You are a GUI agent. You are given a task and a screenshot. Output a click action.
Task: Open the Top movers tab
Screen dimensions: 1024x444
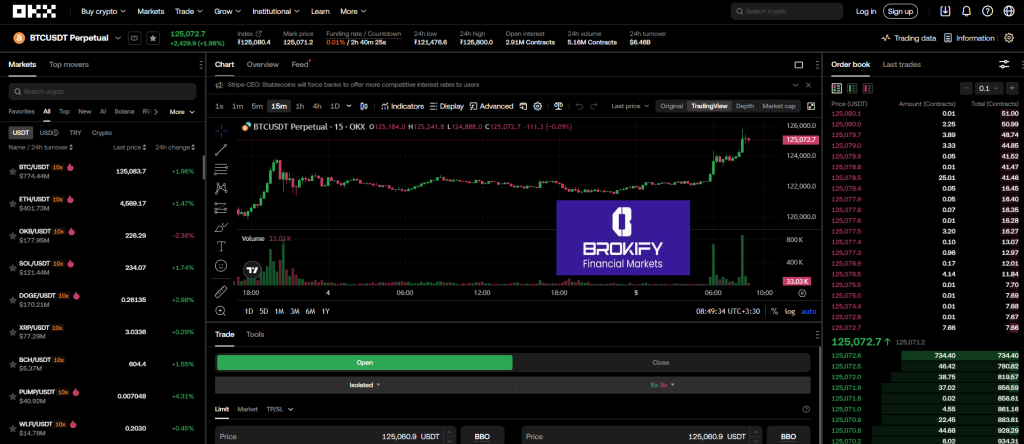tap(69, 64)
